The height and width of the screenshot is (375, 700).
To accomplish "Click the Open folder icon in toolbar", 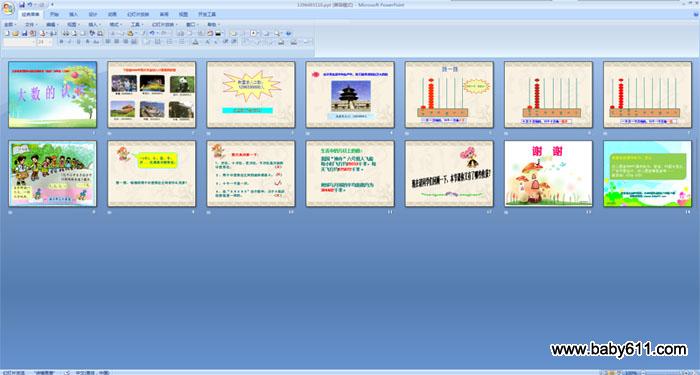I will 15,33.
